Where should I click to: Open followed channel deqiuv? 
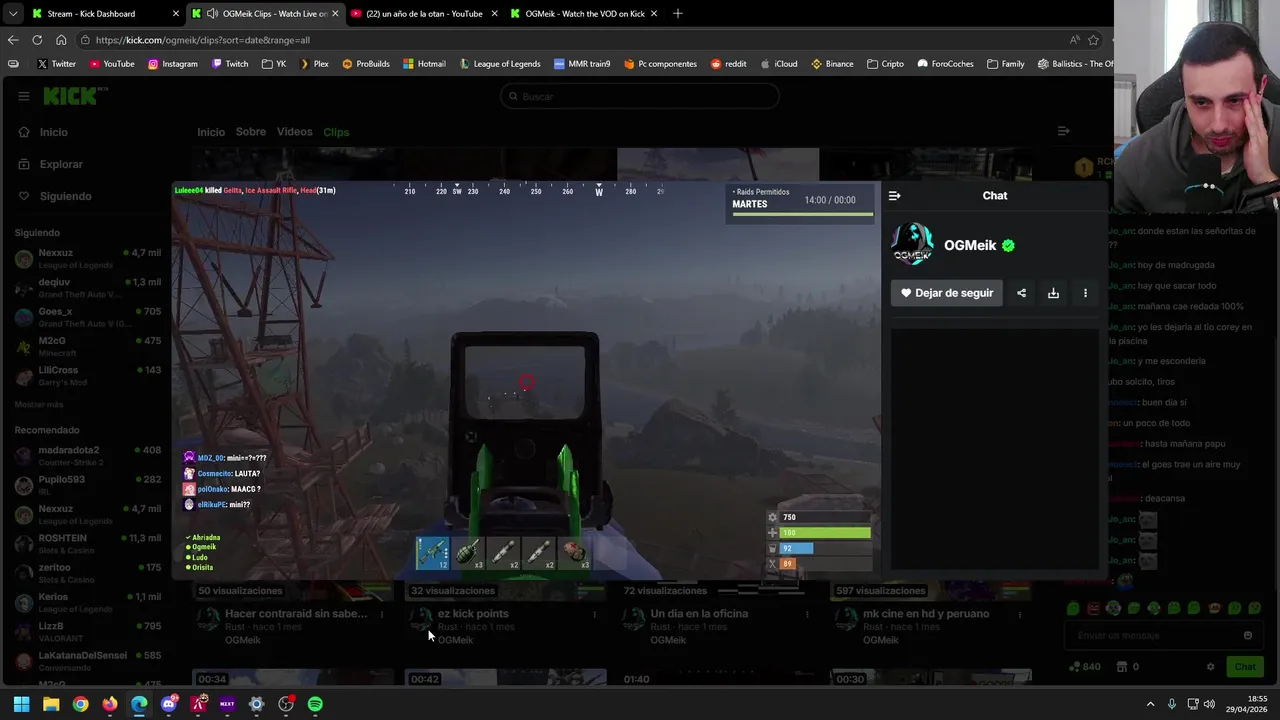(x=88, y=287)
